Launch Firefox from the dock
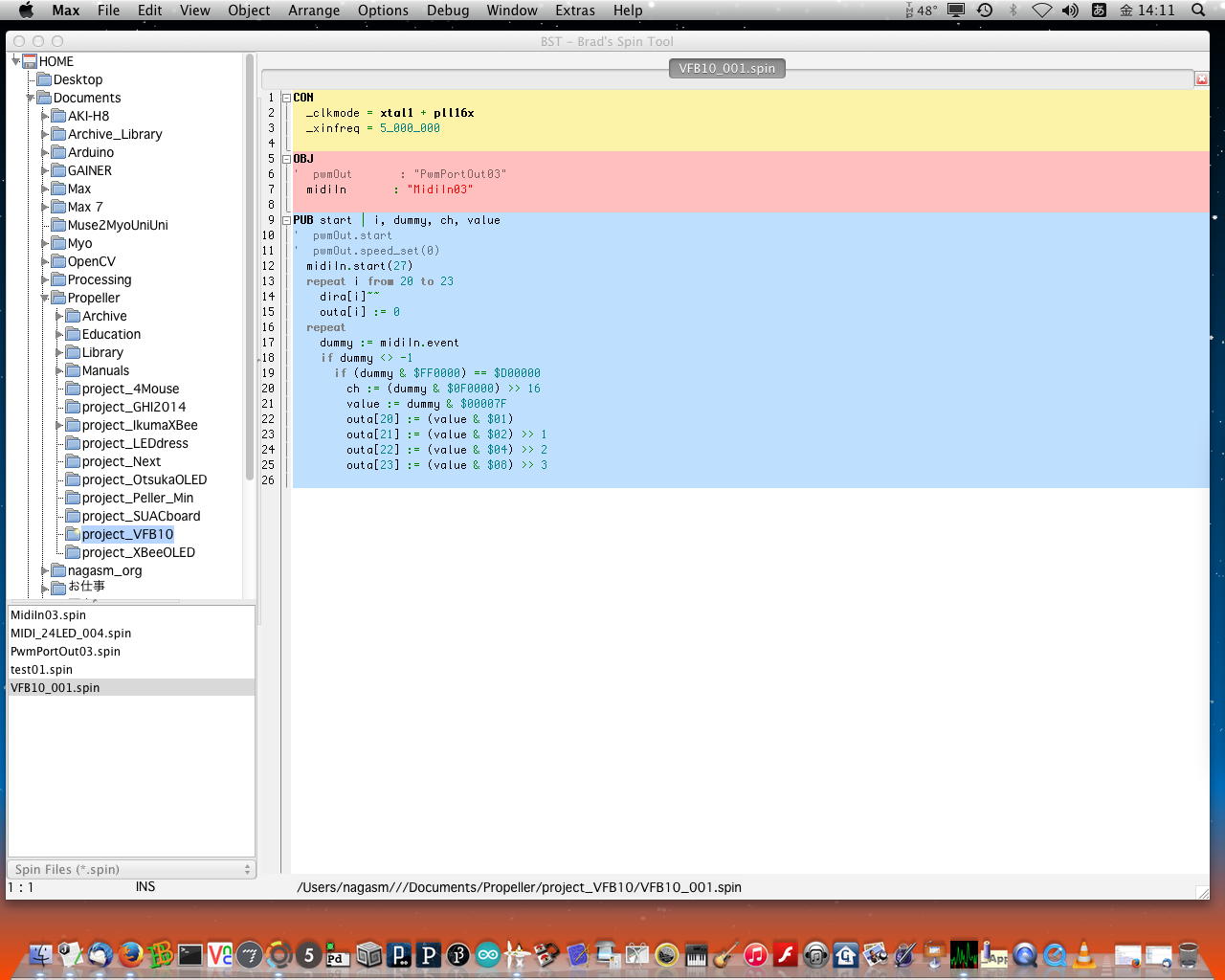 (x=131, y=954)
